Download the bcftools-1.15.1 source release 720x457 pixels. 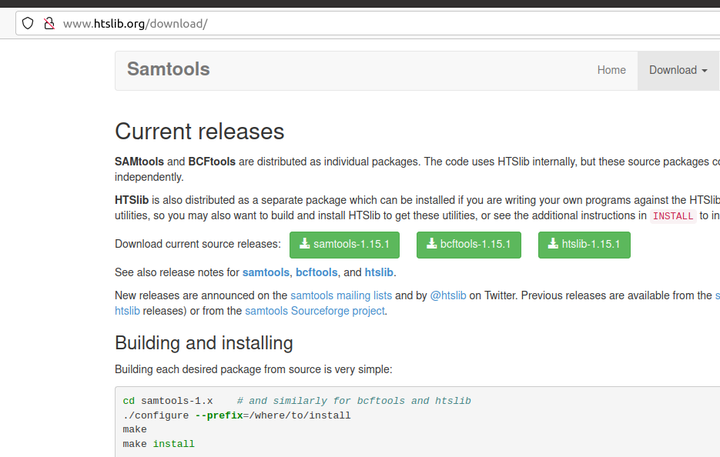(x=468, y=244)
